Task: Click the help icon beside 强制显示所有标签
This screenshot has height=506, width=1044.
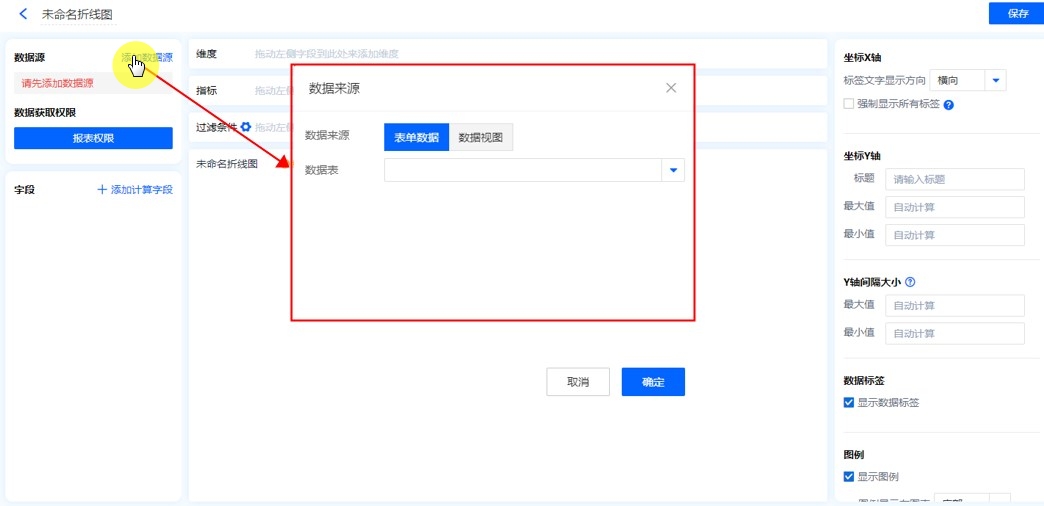Action: pyautogui.click(x=948, y=104)
